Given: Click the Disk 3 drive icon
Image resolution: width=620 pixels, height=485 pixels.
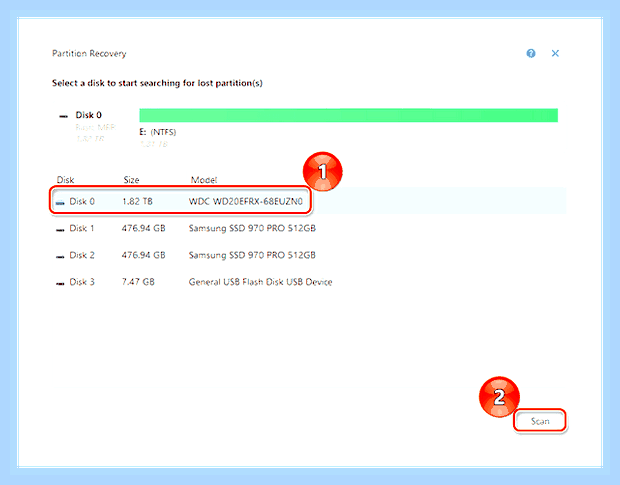Looking at the screenshot, I should [x=60, y=284].
